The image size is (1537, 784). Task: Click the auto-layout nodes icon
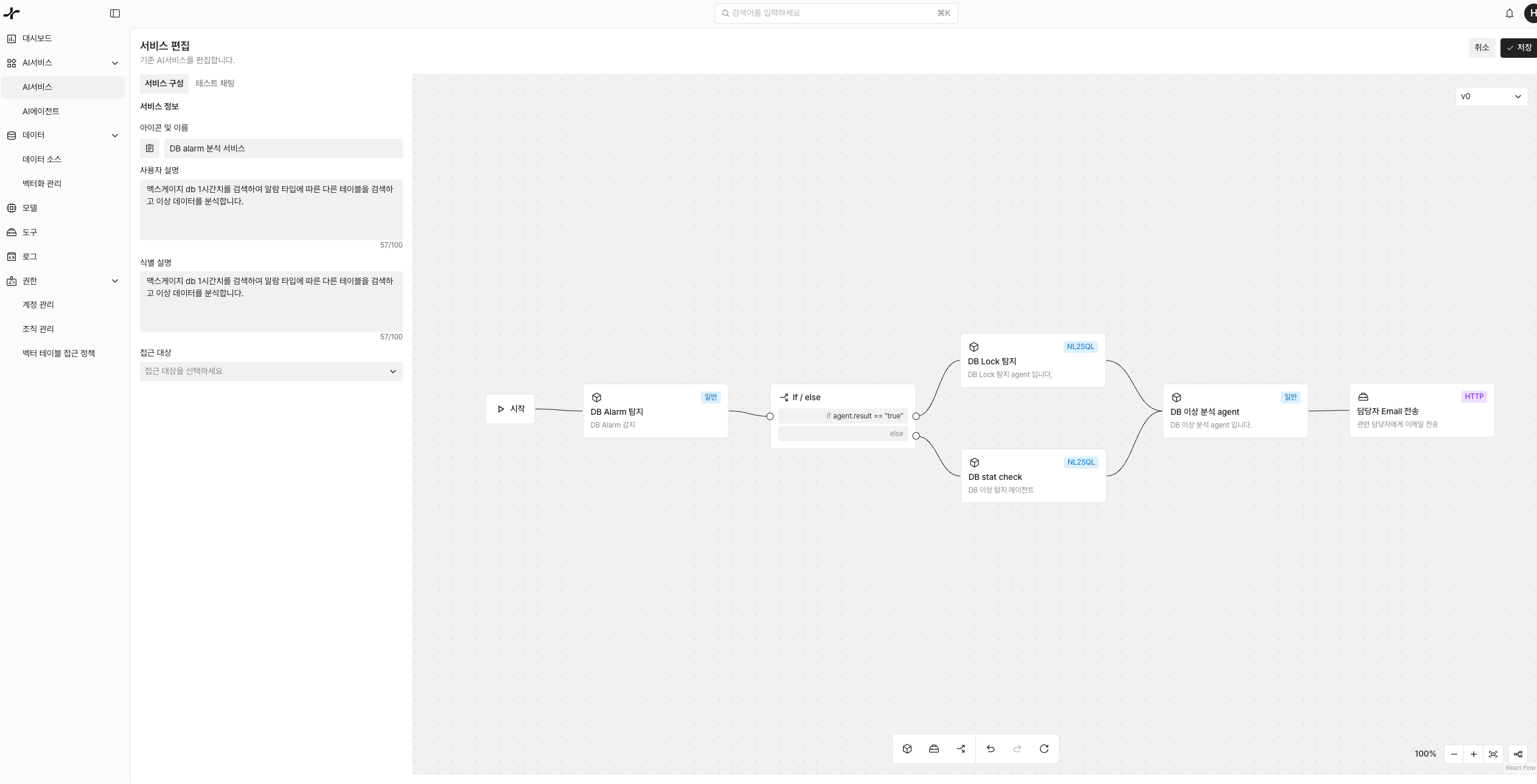(x=1518, y=754)
